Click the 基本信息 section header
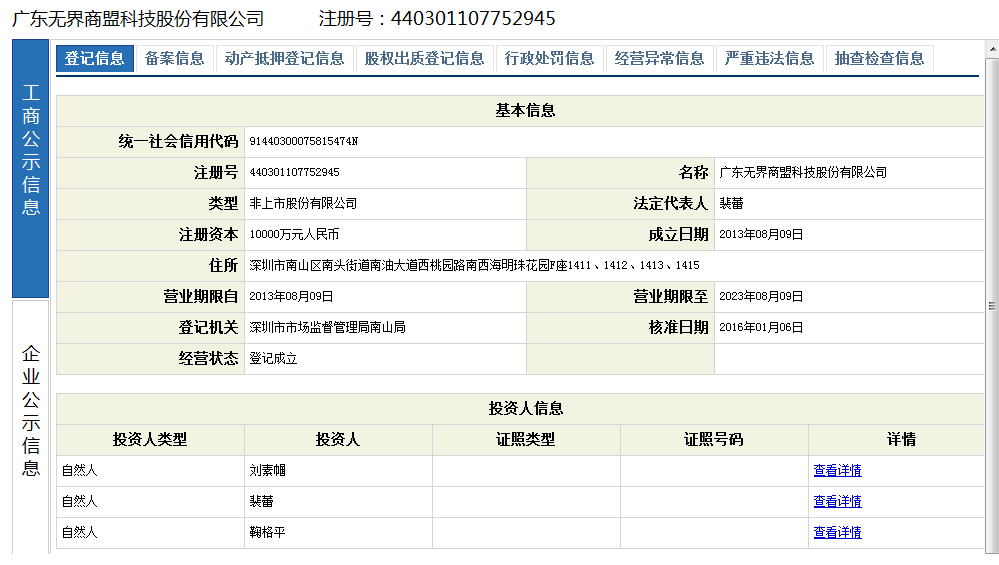The width and height of the screenshot is (999, 565). click(x=525, y=111)
